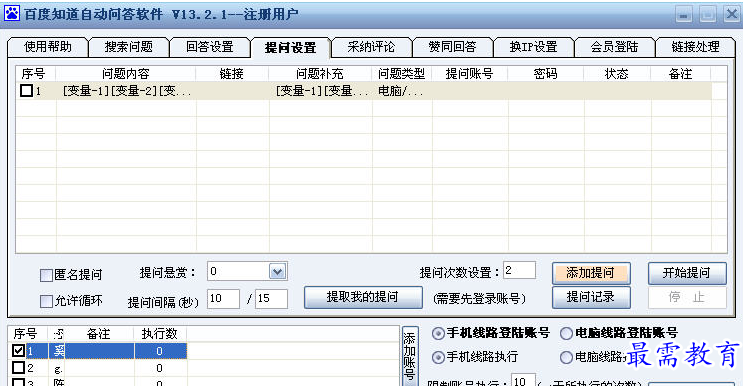Select question cell '[变量-1][变量-2][变...'
The height and width of the screenshot is (386, 748).
pos(127,91)
